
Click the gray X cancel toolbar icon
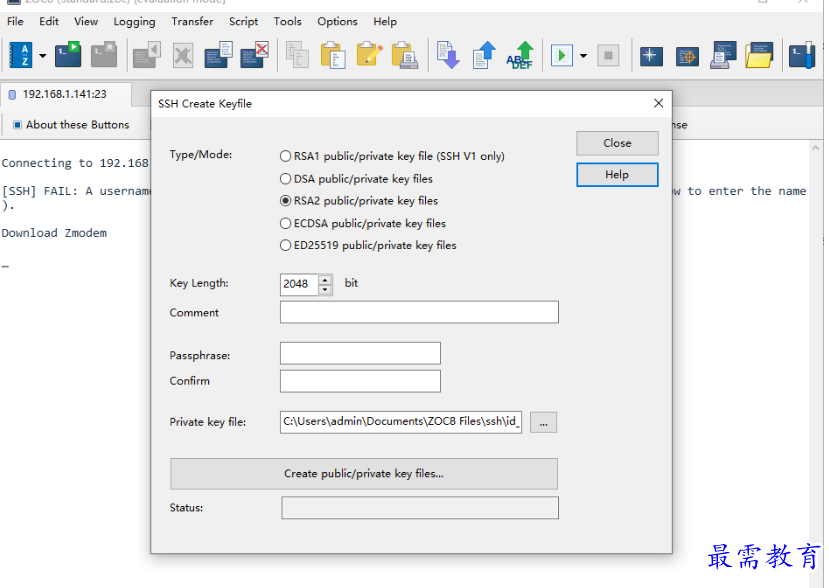183,56
